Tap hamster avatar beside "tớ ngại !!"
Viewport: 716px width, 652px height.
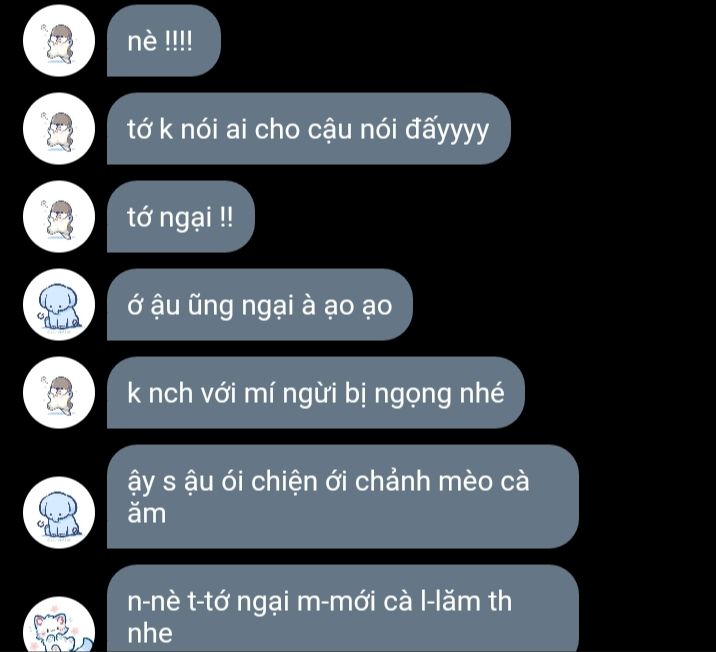(x=59, y=216)
